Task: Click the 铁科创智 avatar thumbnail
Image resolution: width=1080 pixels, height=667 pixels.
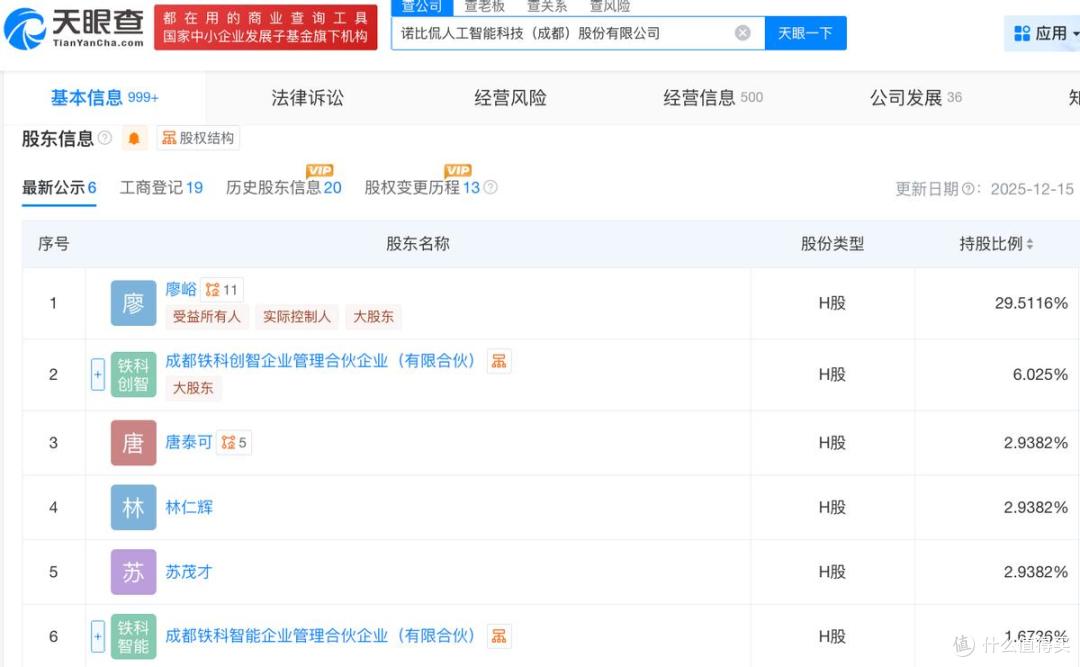Action: coord(134,375)
